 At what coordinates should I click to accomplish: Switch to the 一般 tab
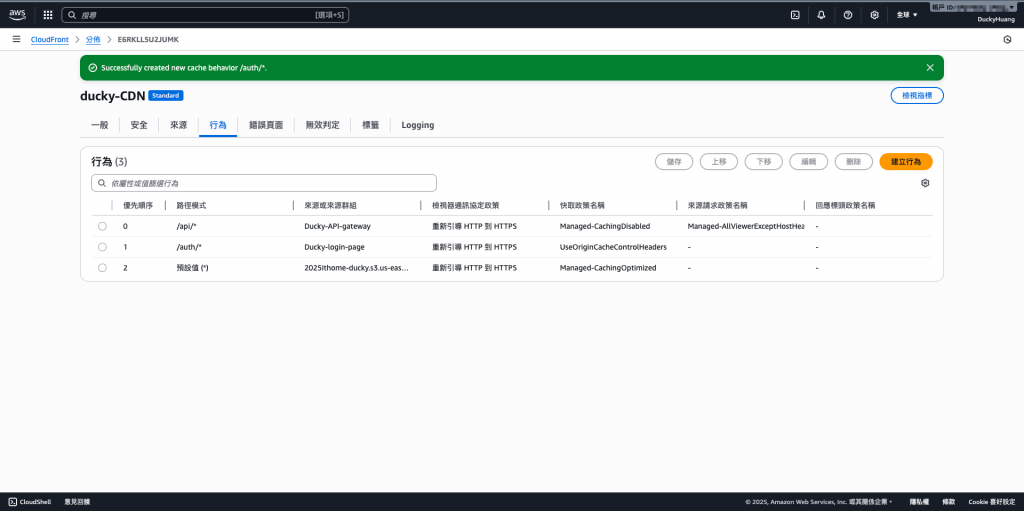click(99, 125)
